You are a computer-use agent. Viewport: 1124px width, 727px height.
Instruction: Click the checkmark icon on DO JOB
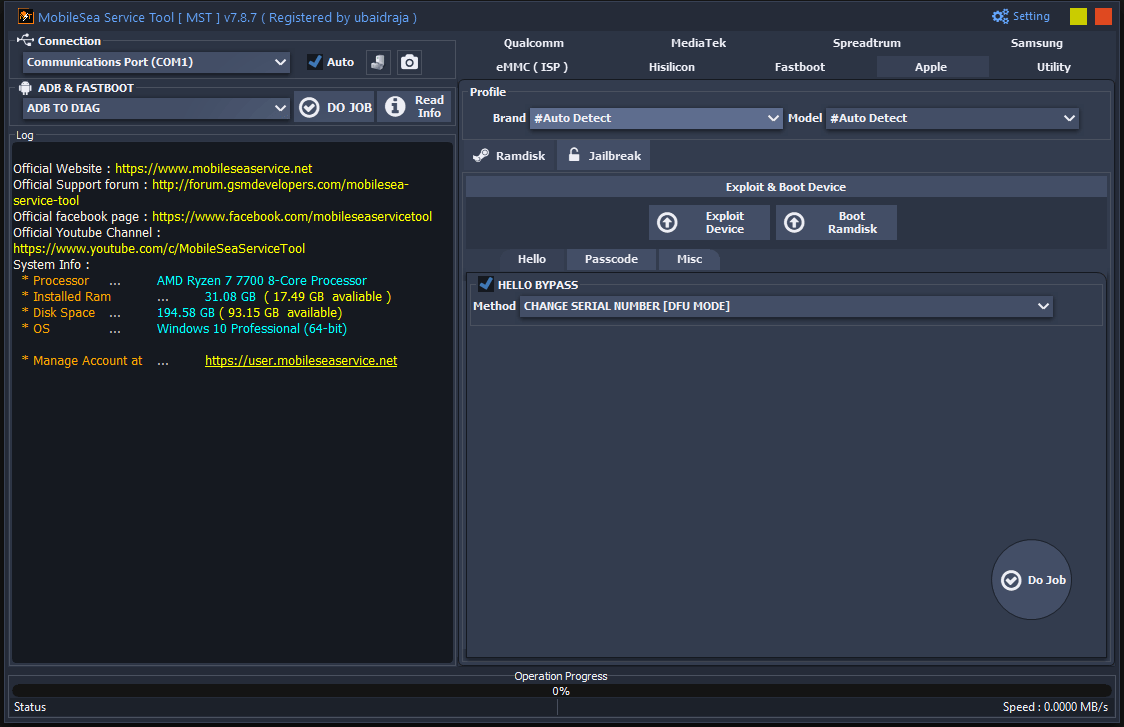pos(309,106)
